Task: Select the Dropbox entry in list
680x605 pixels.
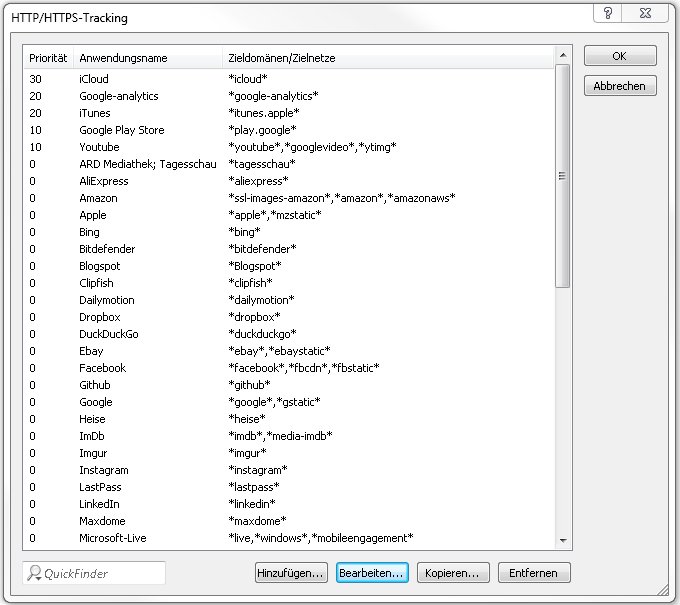Action: tap(100, 317)
